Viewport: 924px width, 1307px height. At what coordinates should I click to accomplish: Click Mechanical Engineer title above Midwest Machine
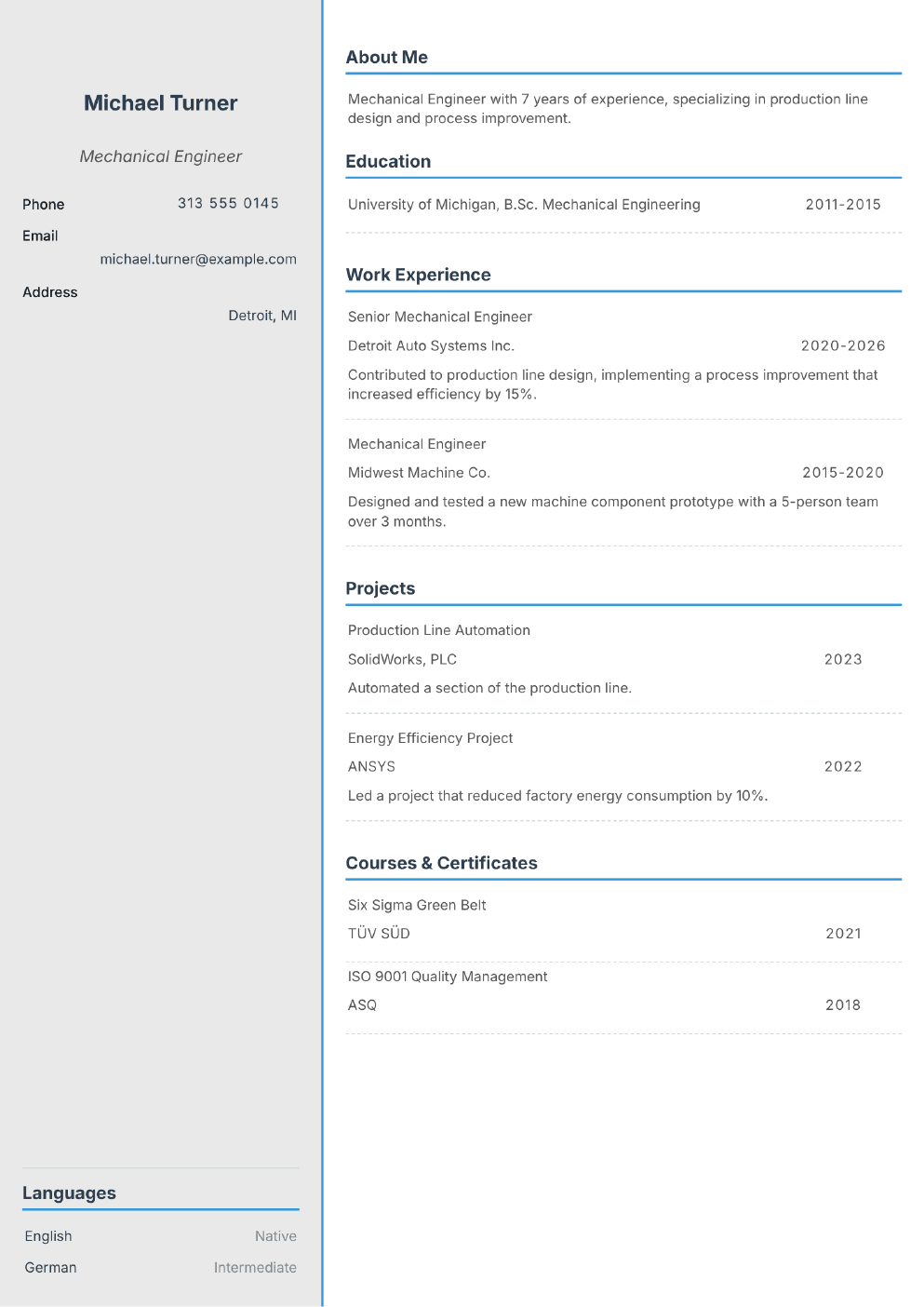[x=417, y=444]
